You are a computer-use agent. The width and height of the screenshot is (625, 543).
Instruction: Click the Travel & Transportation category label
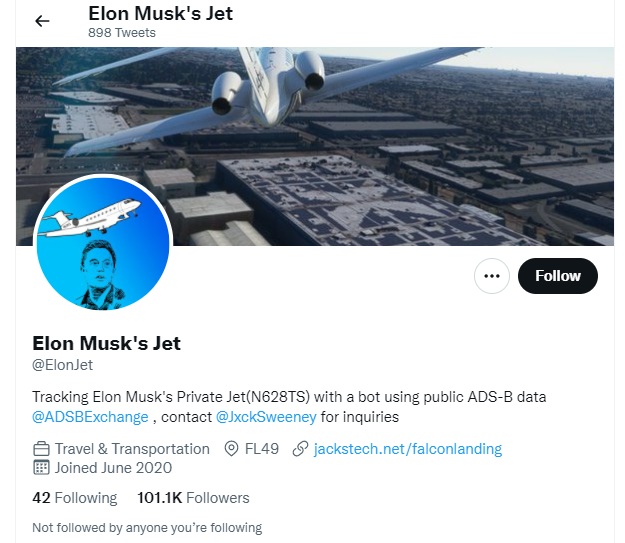coord(132,449)
